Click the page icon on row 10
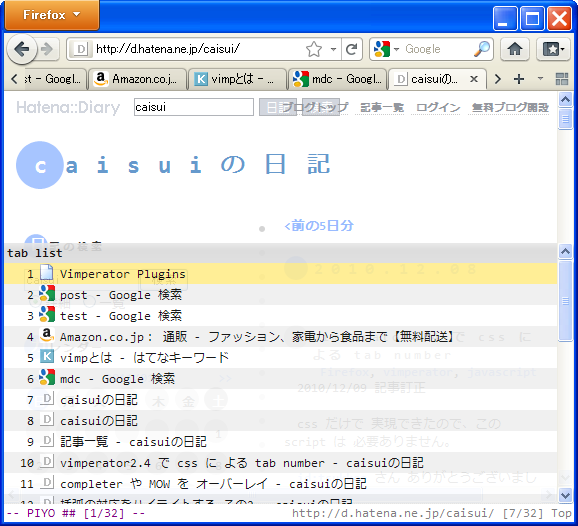Image resolution: width=578 pixels, height=526 pixels. [47, 462]
